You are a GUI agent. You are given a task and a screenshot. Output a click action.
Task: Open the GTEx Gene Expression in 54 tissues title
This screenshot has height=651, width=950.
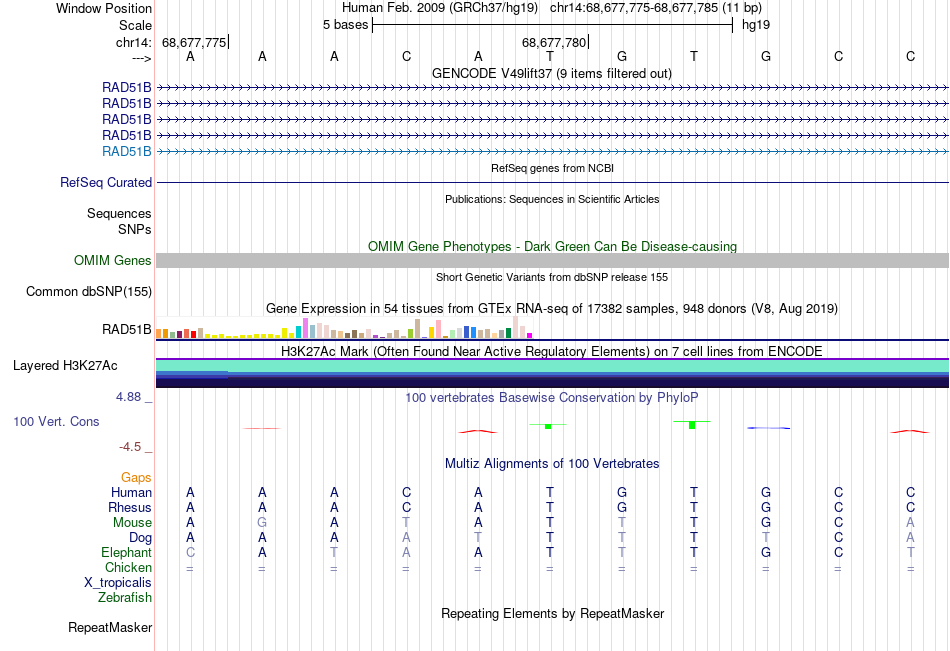point(552,308)
